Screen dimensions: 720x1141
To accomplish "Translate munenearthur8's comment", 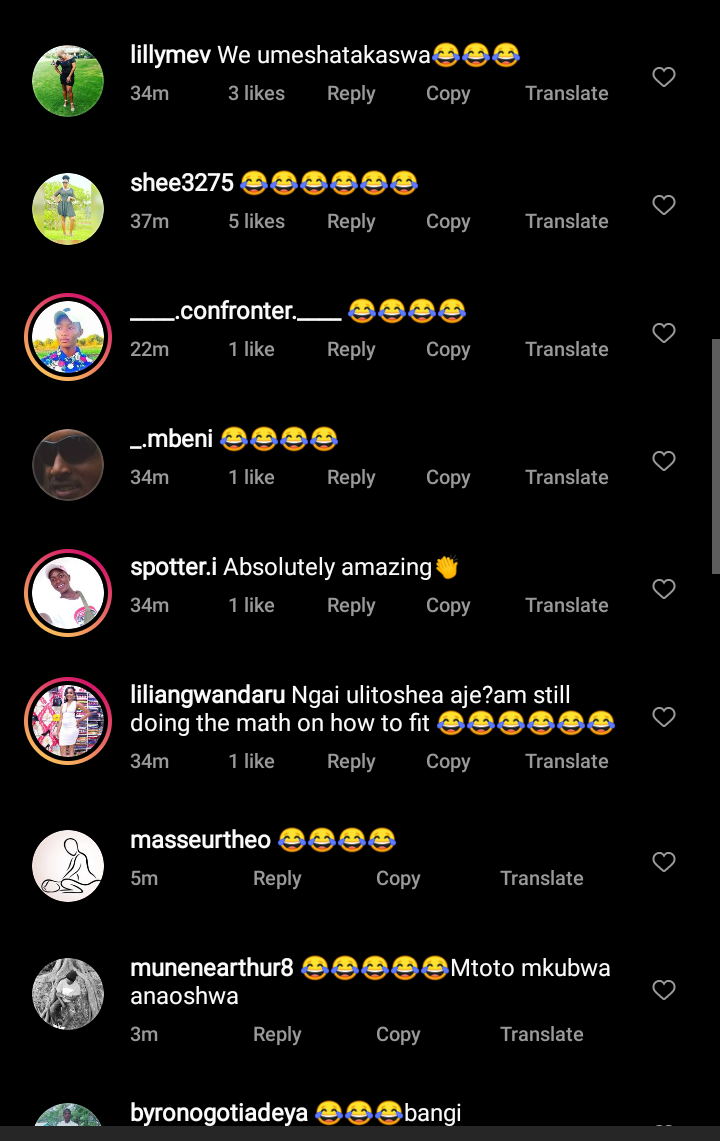I will click(542, 1034).
